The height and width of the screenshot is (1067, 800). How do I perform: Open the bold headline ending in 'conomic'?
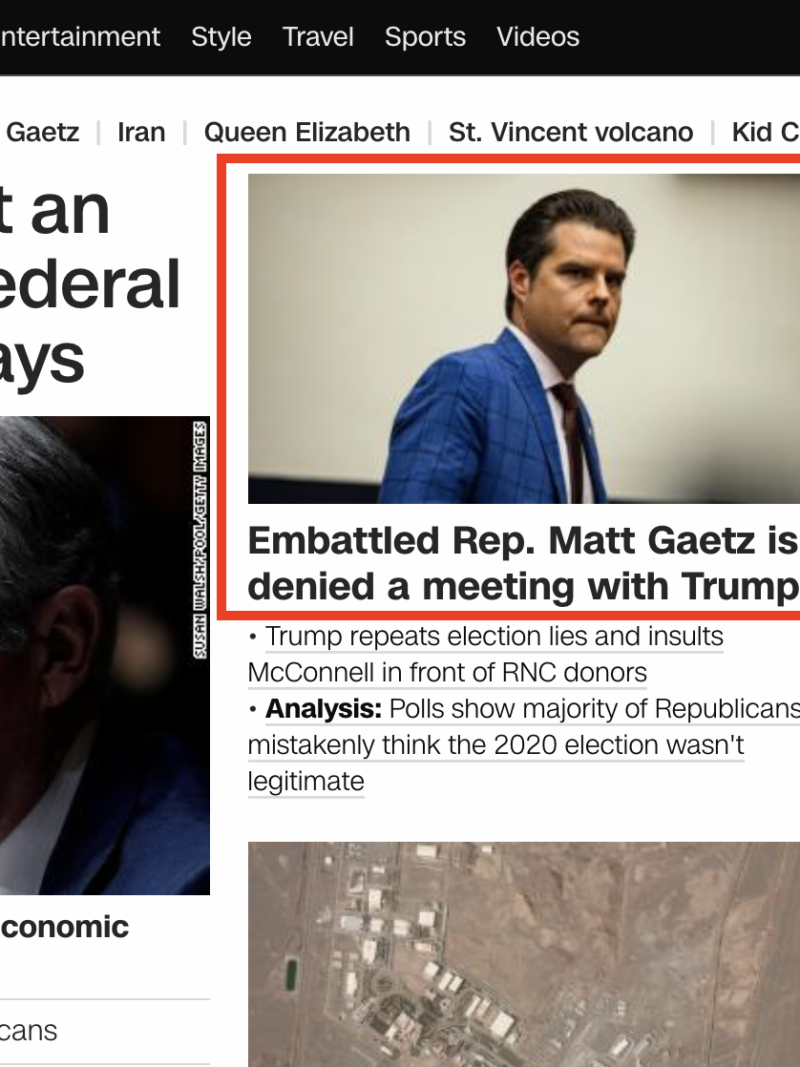[64, 926]
